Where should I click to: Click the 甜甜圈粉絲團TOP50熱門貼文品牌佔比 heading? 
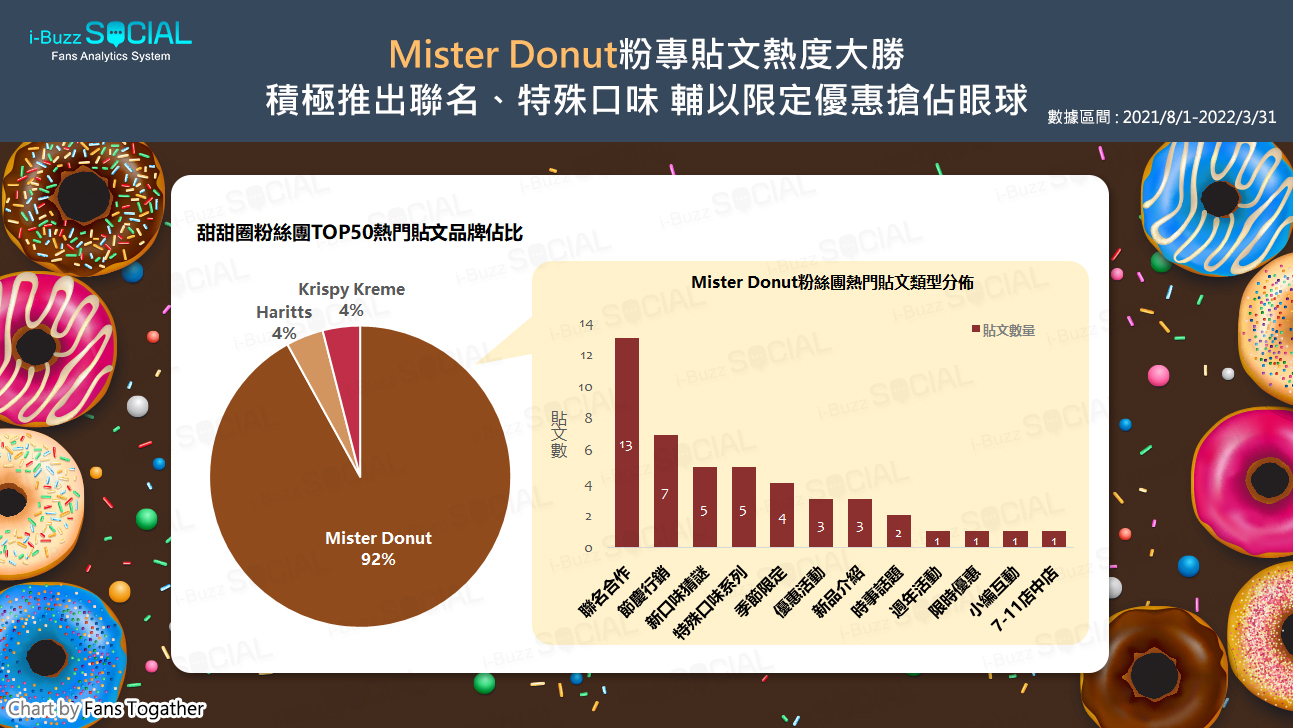359,233
